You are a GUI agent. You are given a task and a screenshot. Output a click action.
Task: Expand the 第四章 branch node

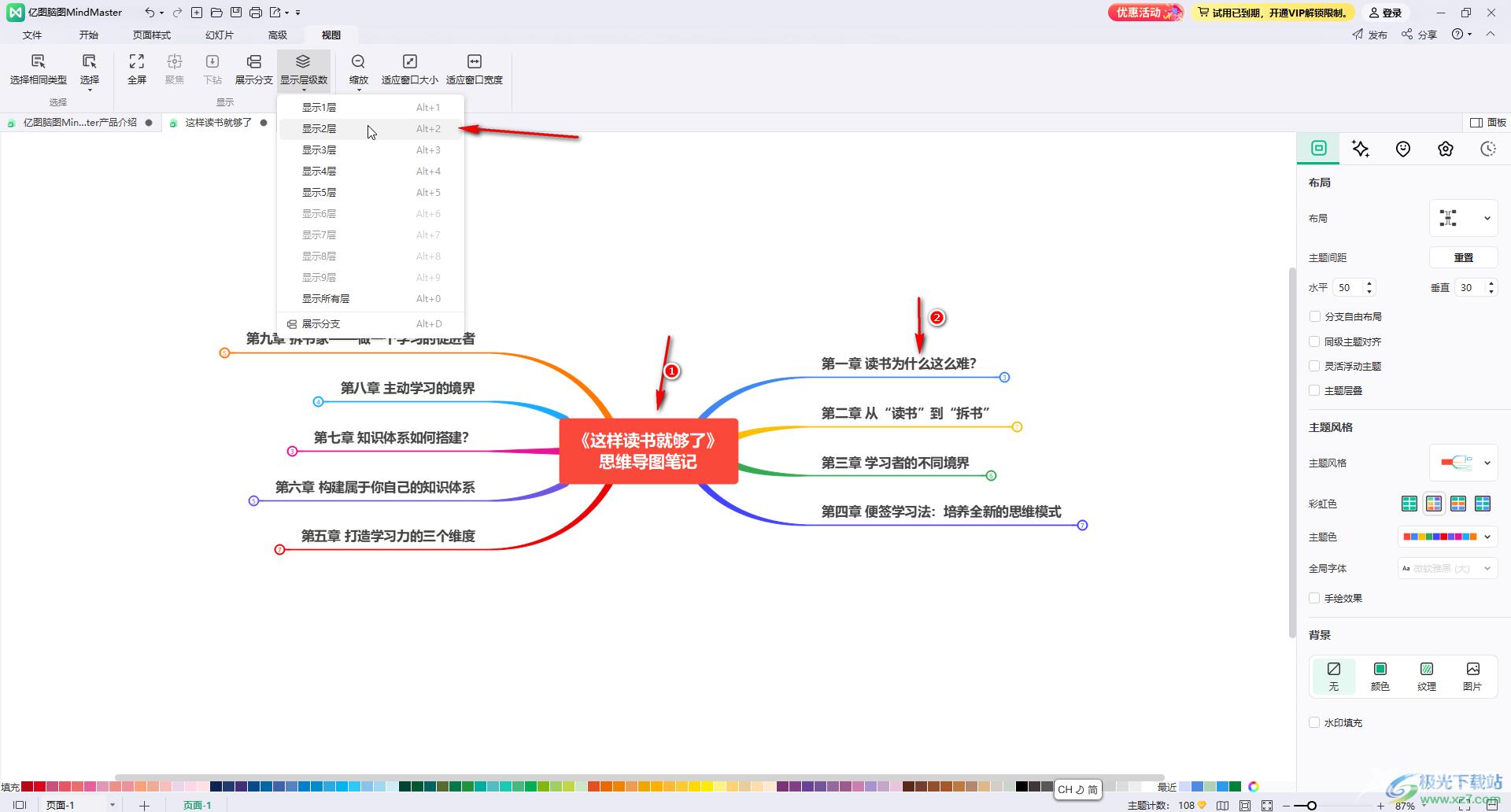pyautogui.click(x=1082, y=526)
